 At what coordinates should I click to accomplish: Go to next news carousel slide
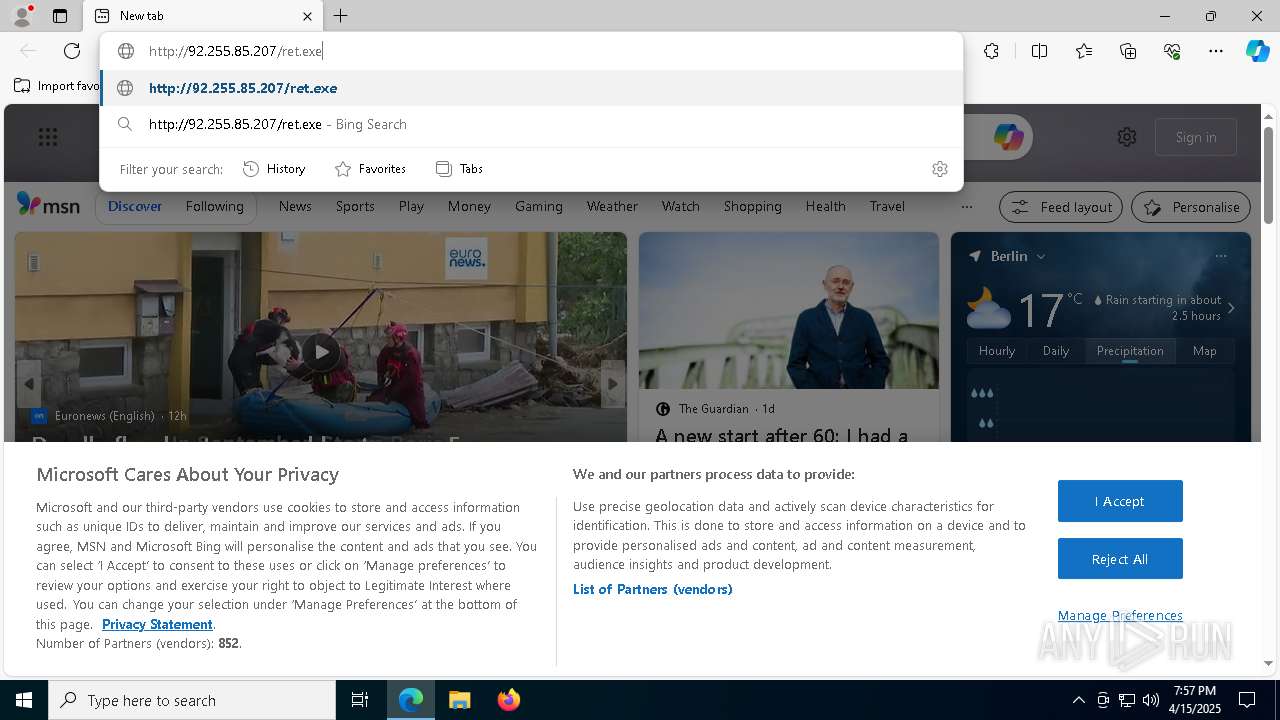point(613,384)
